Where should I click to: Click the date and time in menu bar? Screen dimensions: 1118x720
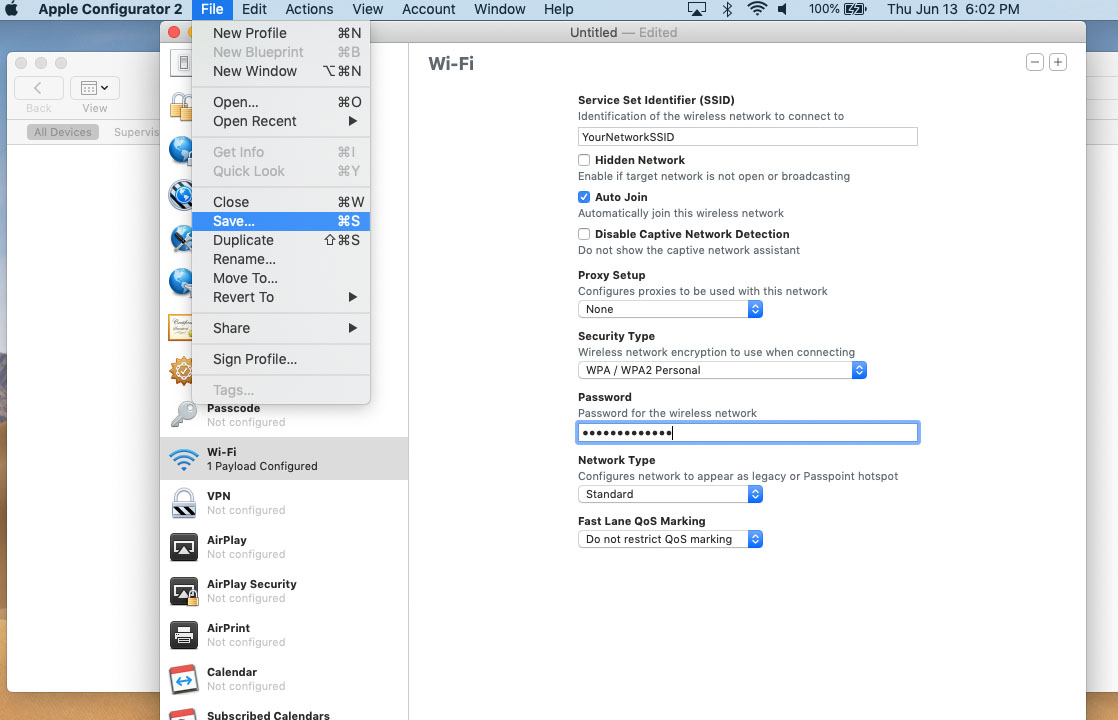[x=953, y=9]
